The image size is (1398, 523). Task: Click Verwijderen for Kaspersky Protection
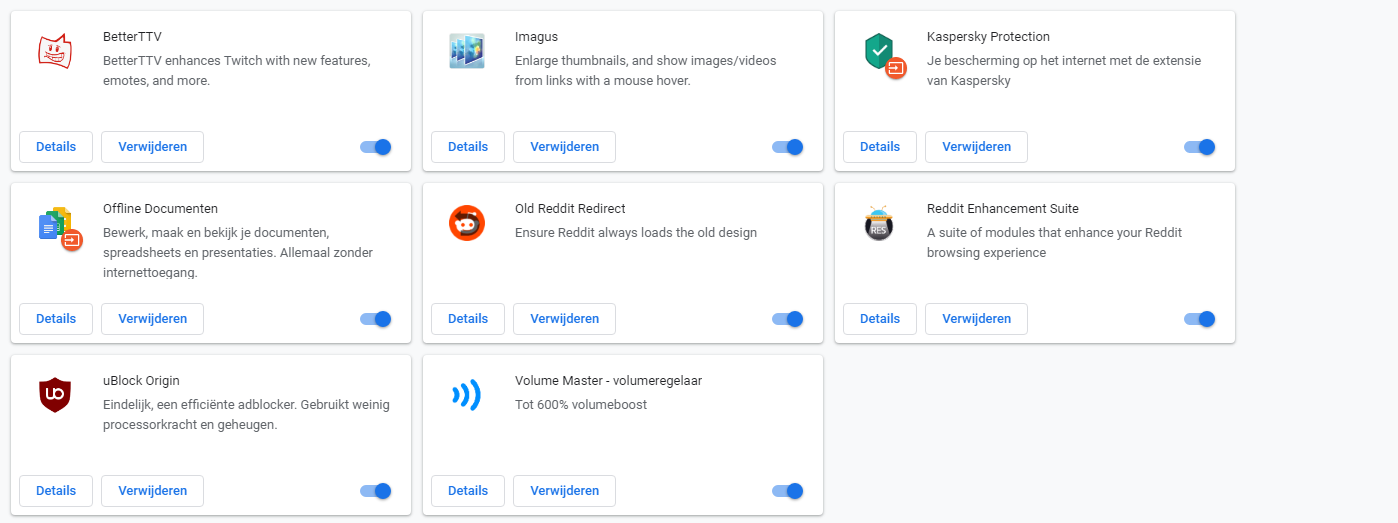tap(977, 147)
